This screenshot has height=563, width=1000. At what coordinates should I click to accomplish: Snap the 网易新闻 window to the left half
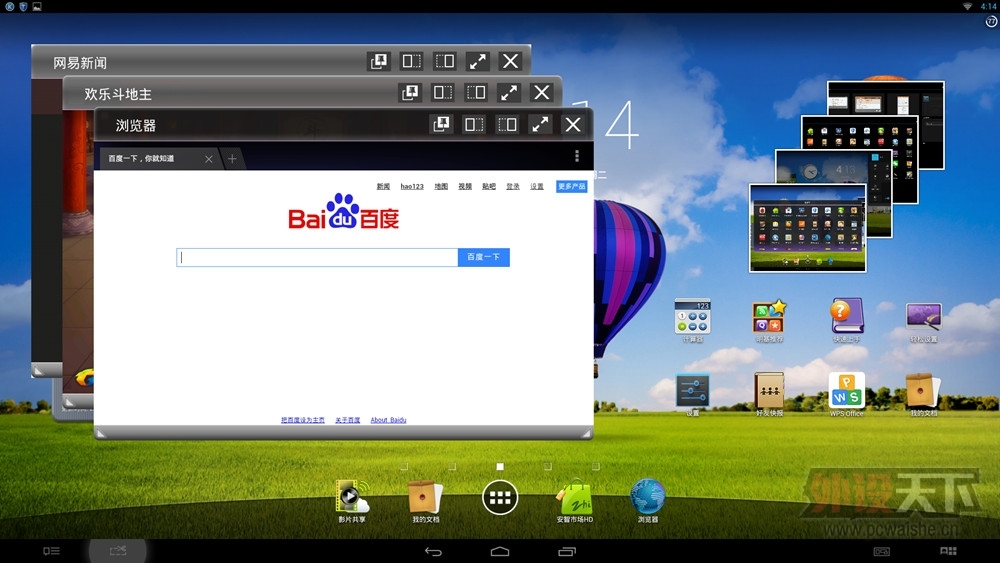click(411, 61)
